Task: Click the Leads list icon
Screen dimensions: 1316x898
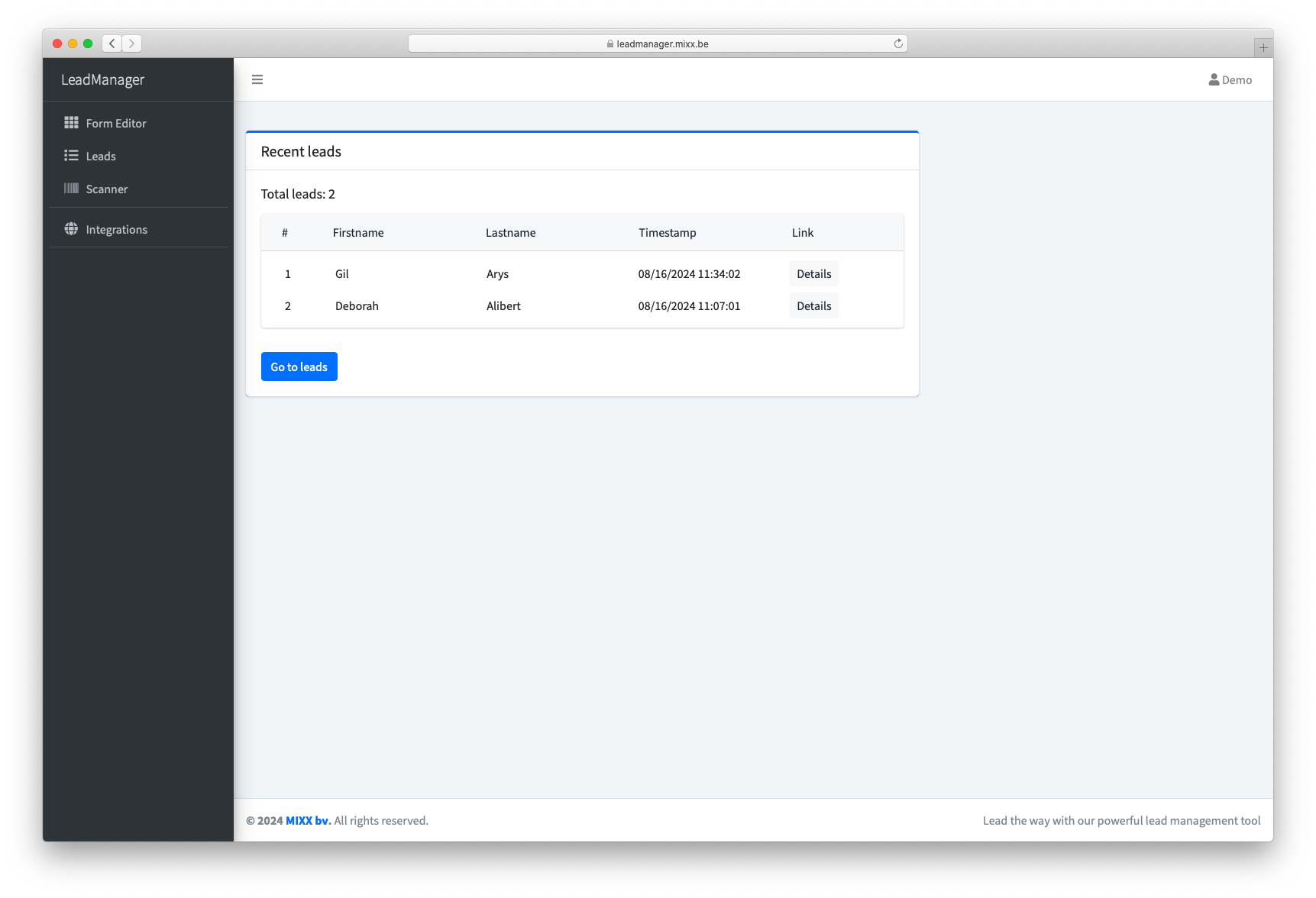Action: [71, 156]
